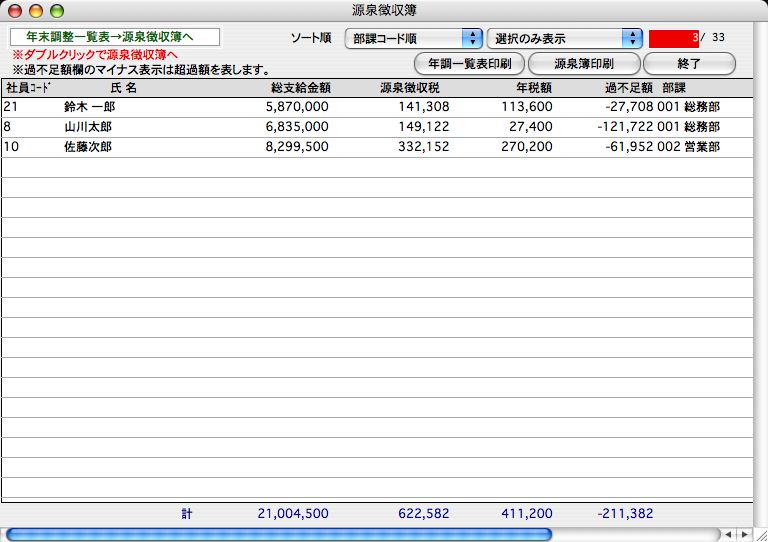Click the 年調一覧表印刷 button
This screenshot has width=768, height=542.
coord(469,63)
